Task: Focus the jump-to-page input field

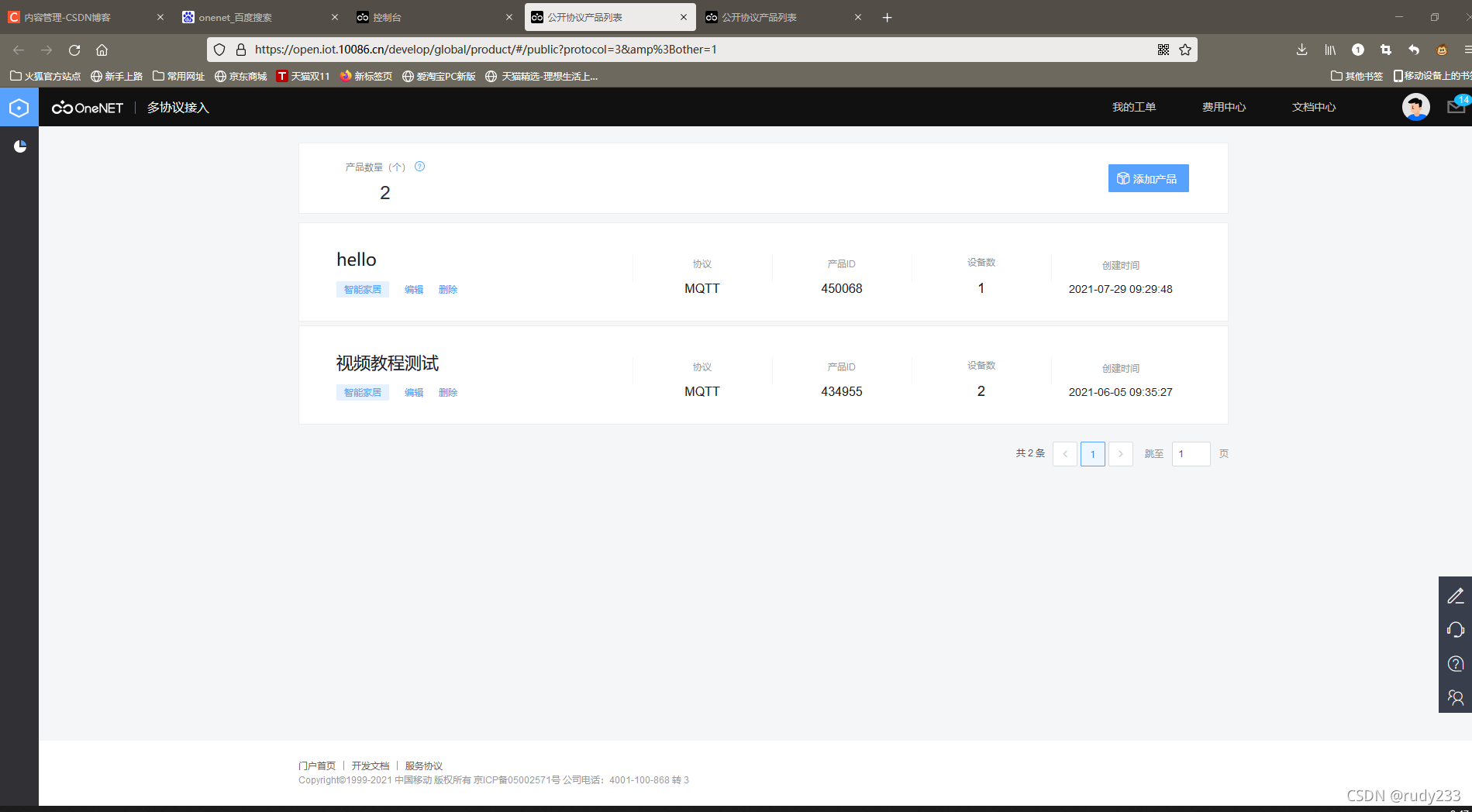Action: click(x=1191, y=454)
